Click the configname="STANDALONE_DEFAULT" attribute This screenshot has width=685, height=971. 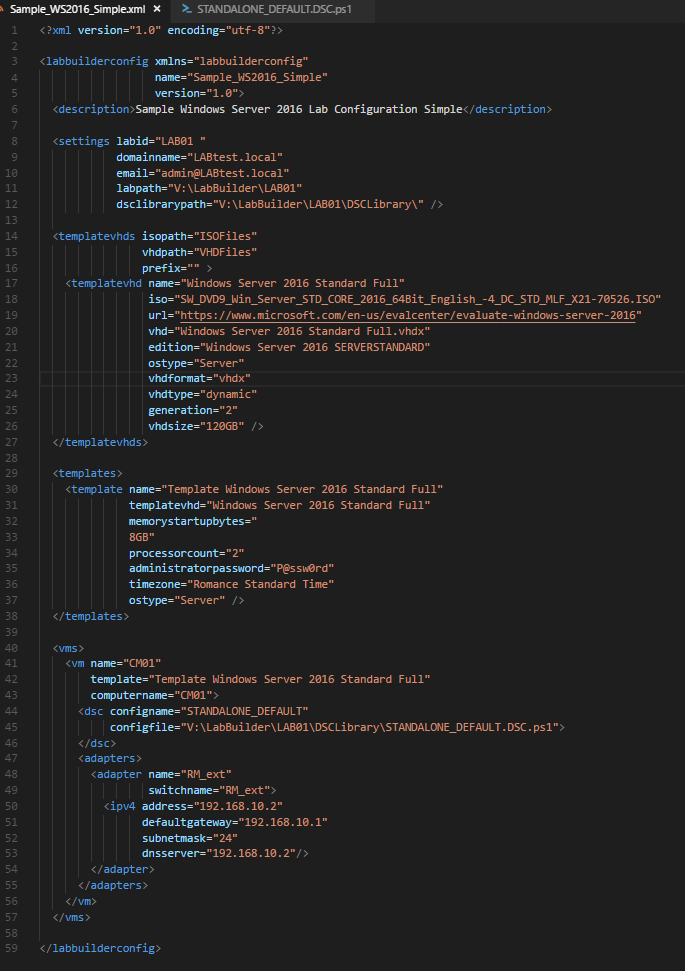click(209, 712)
